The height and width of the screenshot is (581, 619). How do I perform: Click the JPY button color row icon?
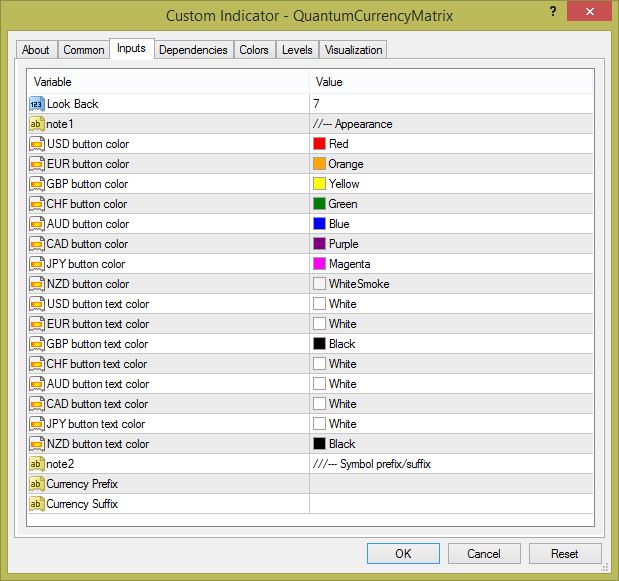pyautogui.click(x=37, y=264)
